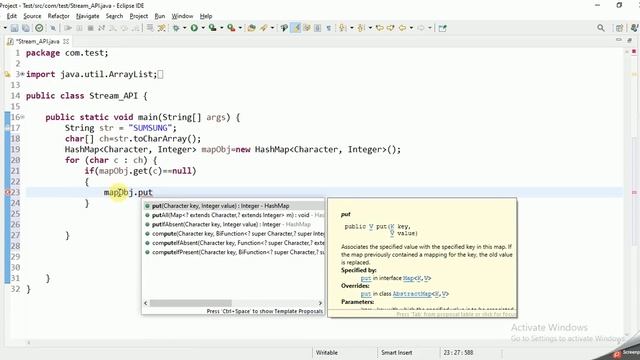This screenshot has width=640, height=360.
Task: Open the Coverage dropdown arrow
Action: 222,28
